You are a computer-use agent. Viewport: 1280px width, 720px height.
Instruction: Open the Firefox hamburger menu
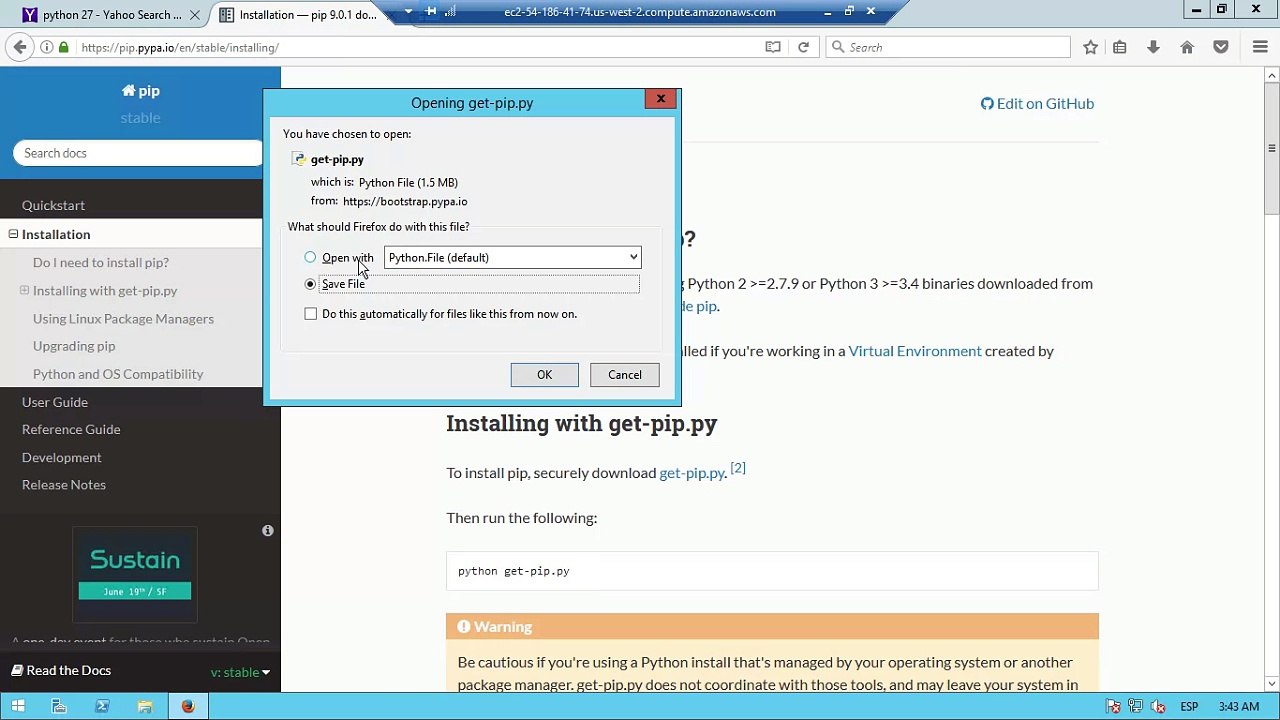(1260, 47)
